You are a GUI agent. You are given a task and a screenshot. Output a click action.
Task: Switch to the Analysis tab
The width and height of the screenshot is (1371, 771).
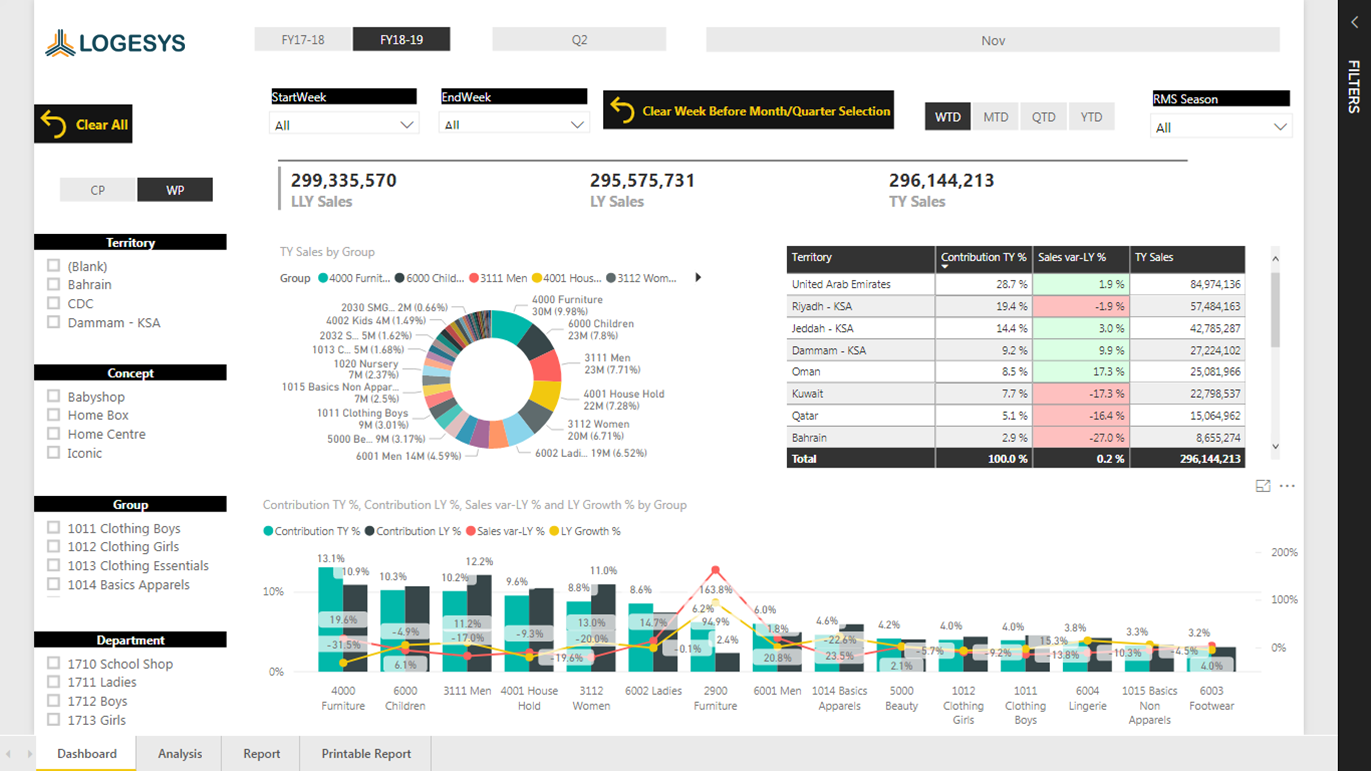[x=180, y=754]
